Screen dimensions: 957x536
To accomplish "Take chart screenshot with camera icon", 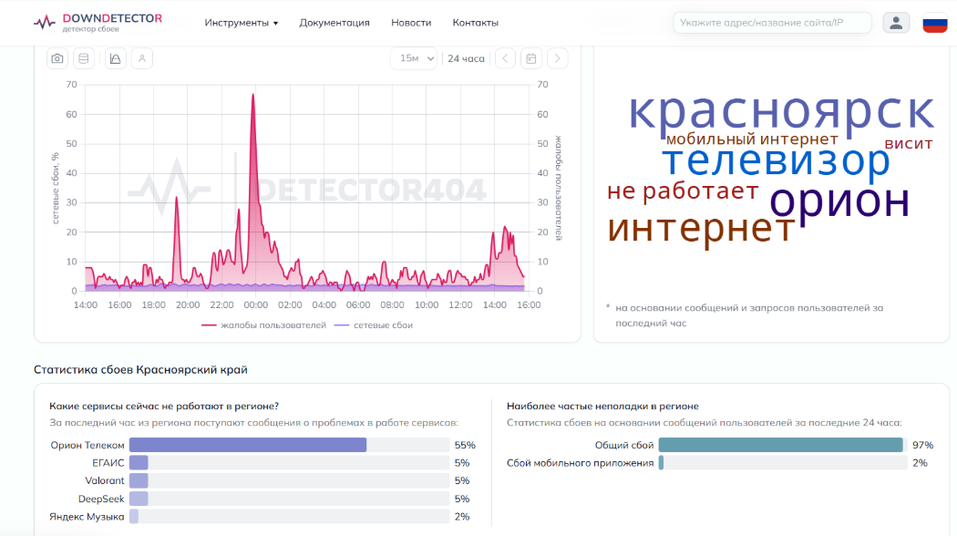I will [x=57, y=59].
